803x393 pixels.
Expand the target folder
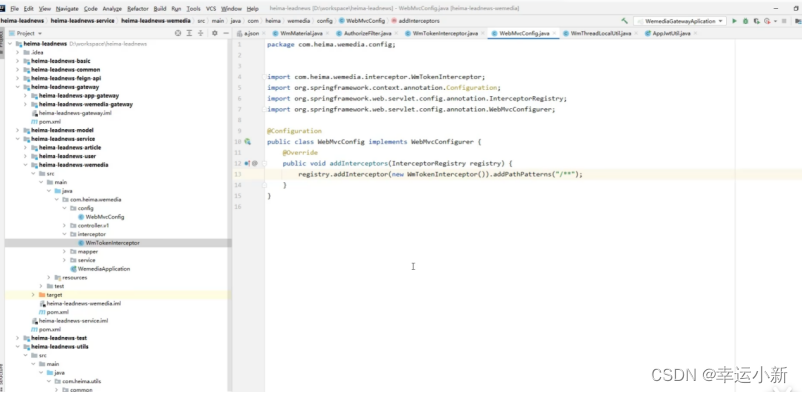pos(33,295)
